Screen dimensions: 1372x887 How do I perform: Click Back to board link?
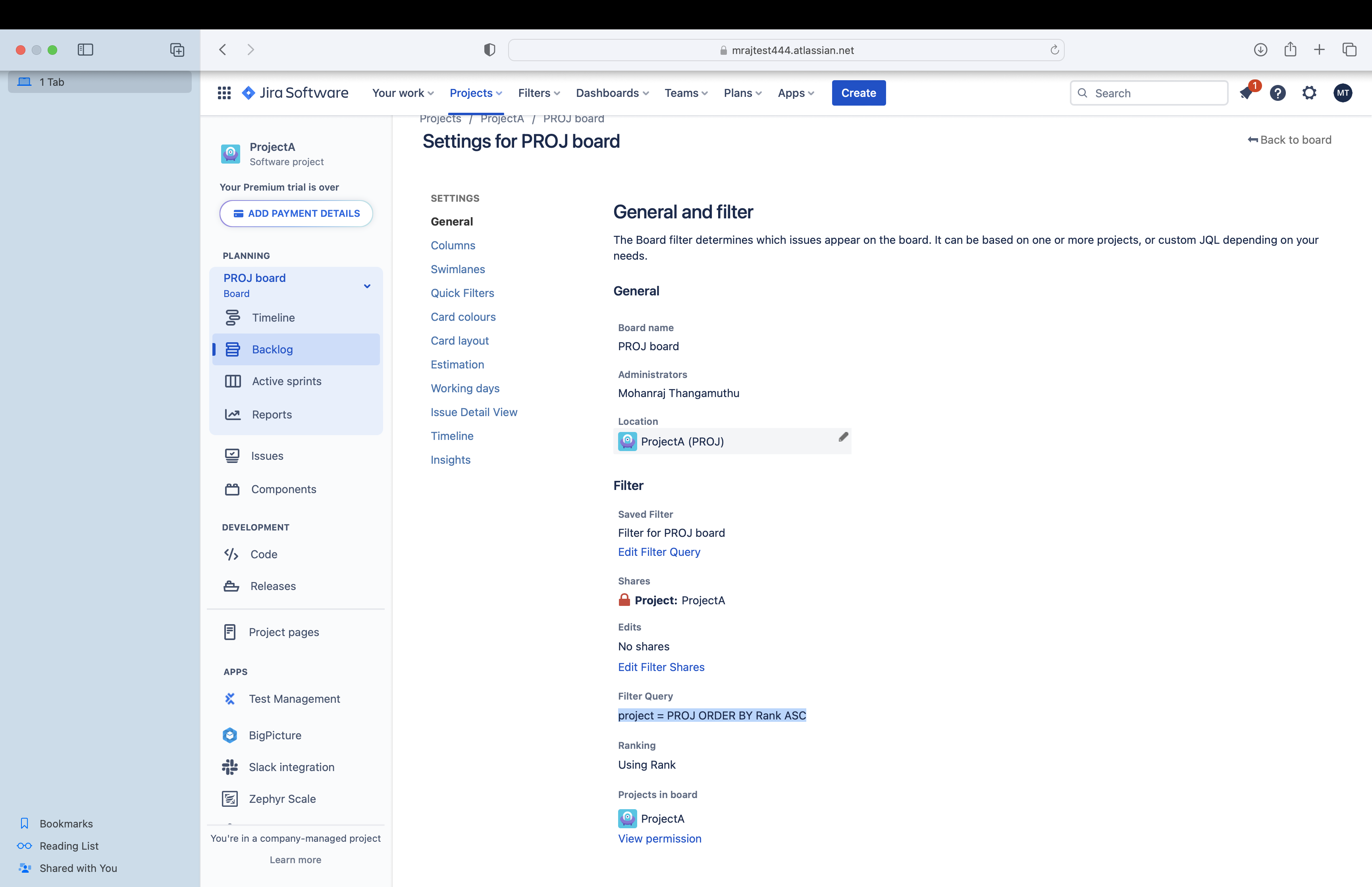tap(1289, 140)
